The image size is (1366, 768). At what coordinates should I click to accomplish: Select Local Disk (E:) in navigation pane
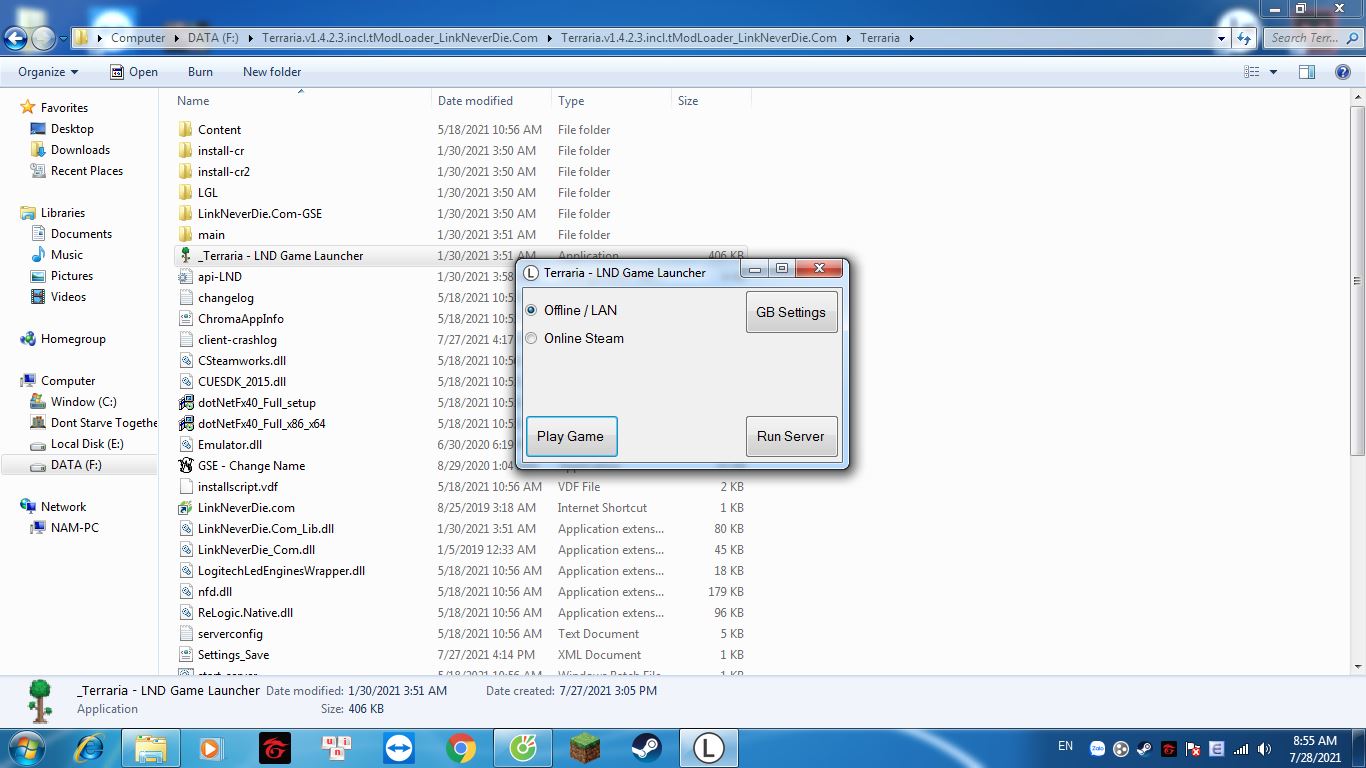click(x=87, y=444)
